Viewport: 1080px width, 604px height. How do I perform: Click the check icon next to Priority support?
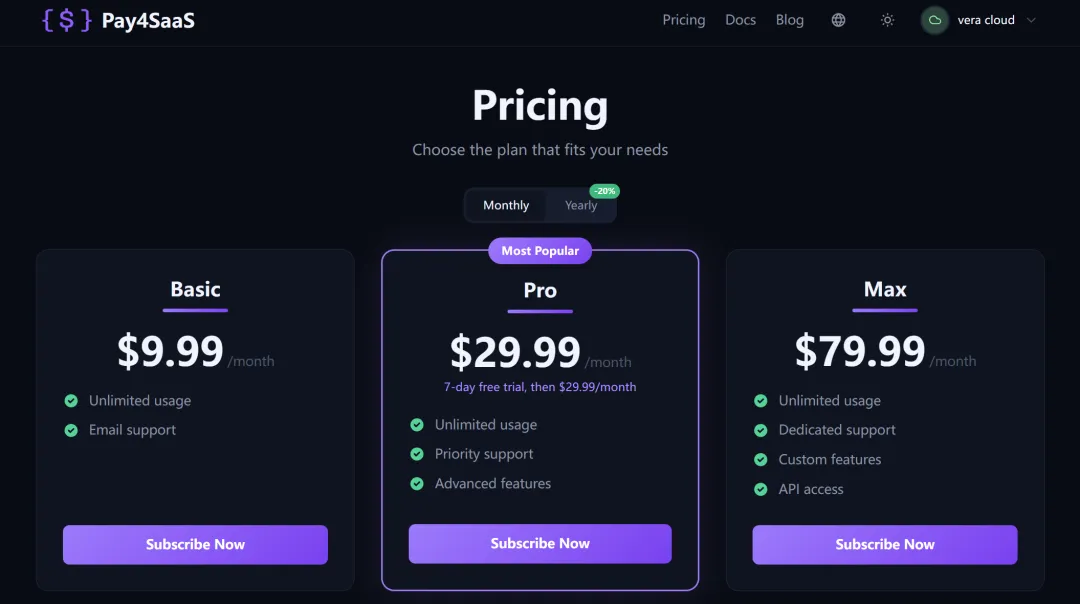pos(417,454)
